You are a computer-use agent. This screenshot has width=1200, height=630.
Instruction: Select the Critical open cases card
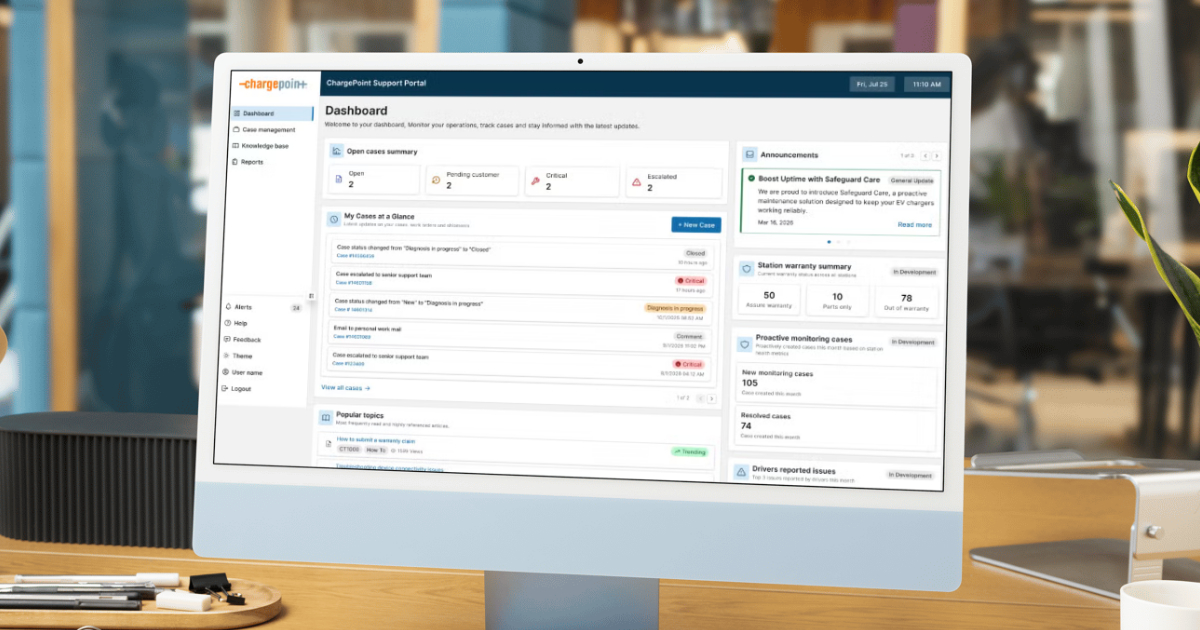coord(572,181)
